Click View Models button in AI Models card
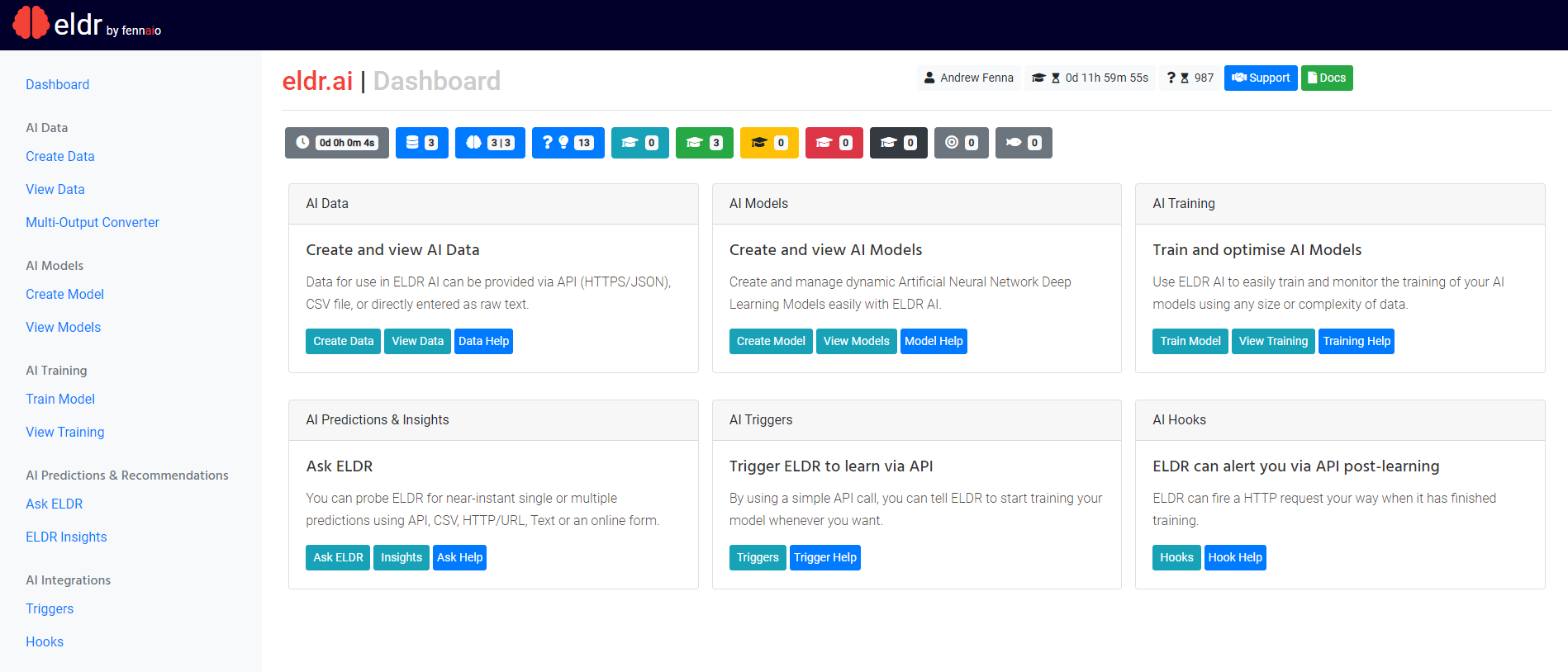 [x=857, y=341]
